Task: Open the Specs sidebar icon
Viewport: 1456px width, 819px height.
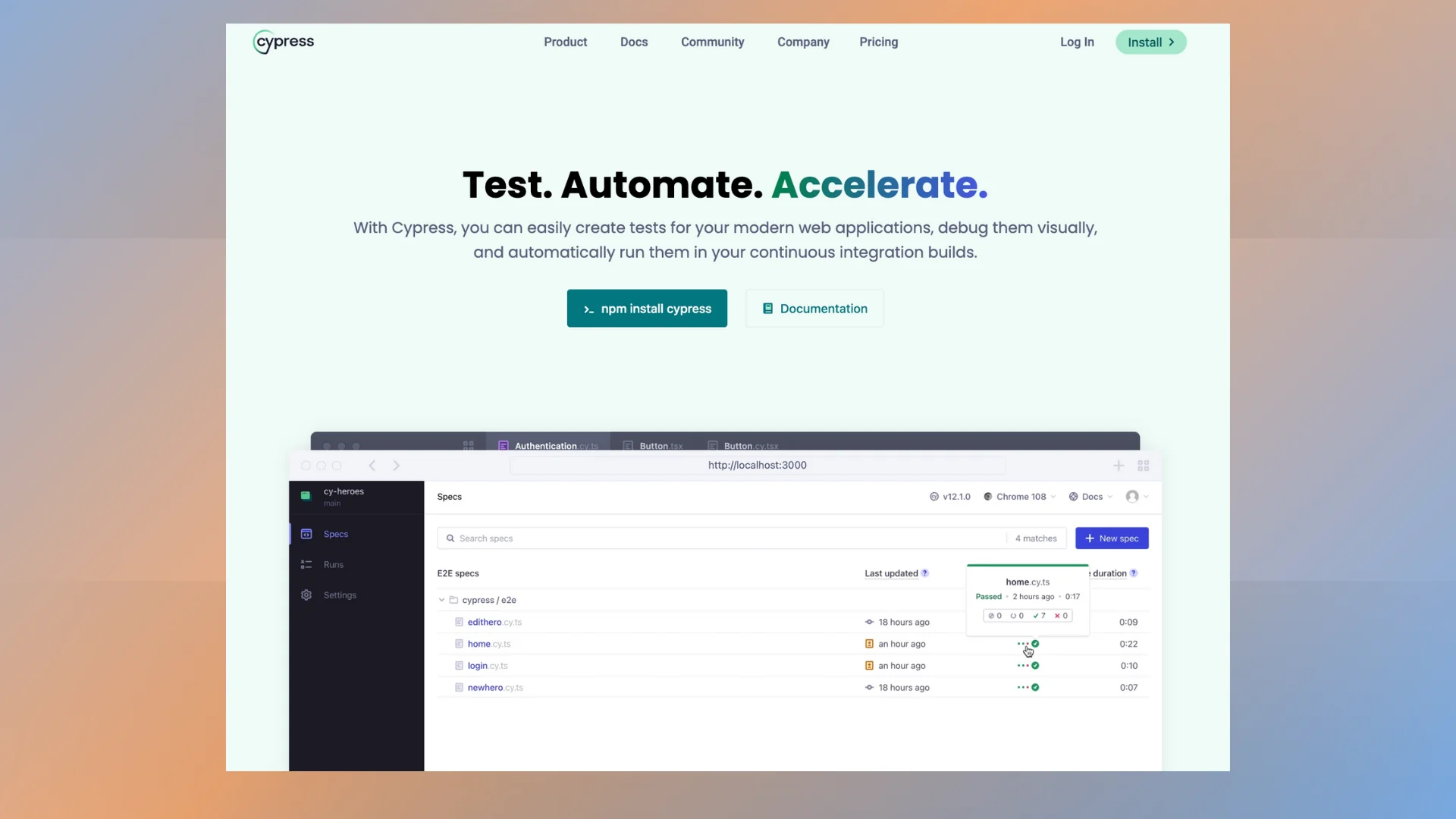Action: (x=306, y=534)
